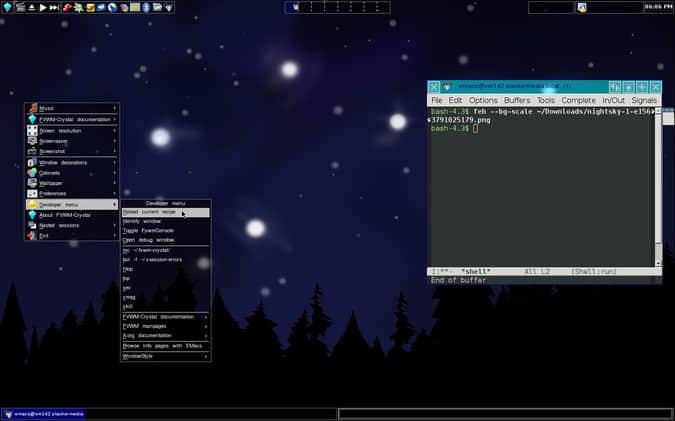Click the fast-forward icon in top panel
The image size is (675, 421).
point(53,7)
